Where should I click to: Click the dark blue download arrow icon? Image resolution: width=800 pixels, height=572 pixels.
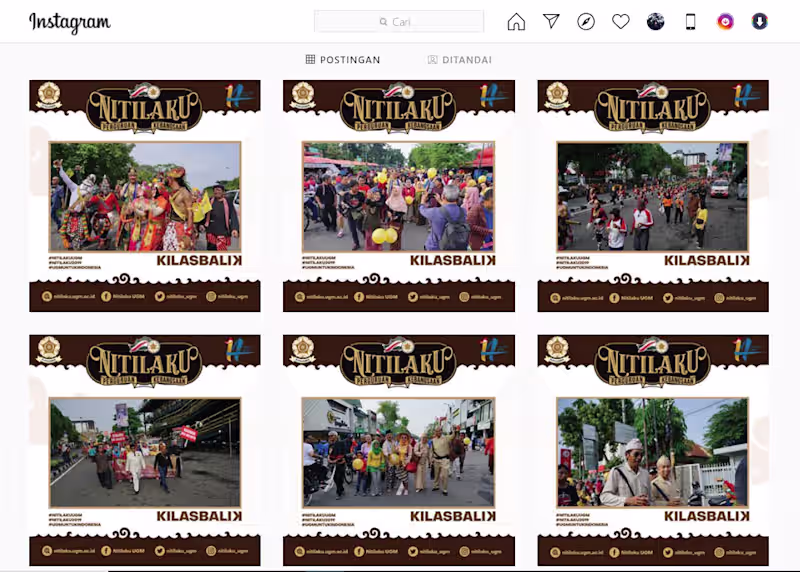760,22
